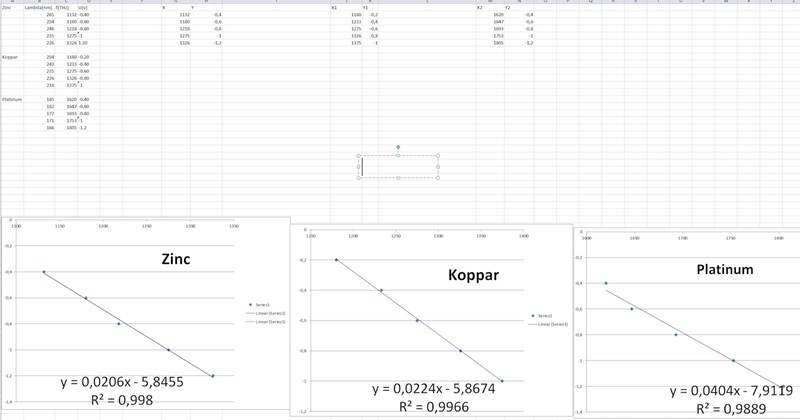
Task: Click the 1620 value under X2
Action: coord(498,16)
